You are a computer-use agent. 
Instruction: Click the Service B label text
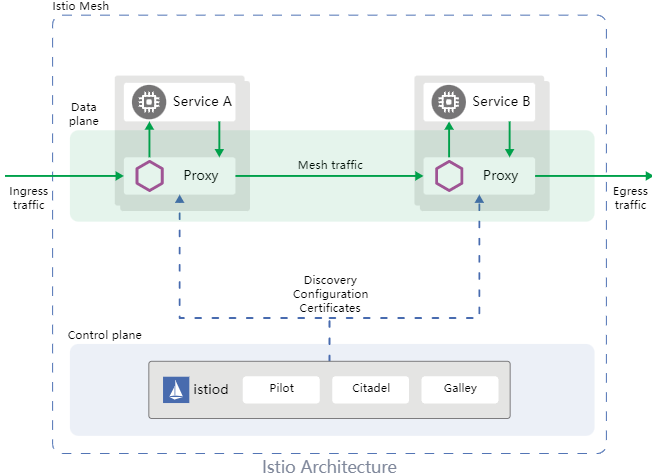pyautogui.click(x=502, y=101)
